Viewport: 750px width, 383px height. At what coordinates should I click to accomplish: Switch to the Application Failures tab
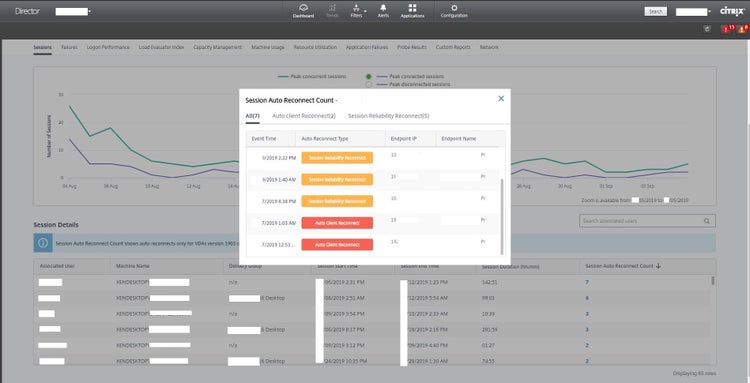[x=367, y=47]
